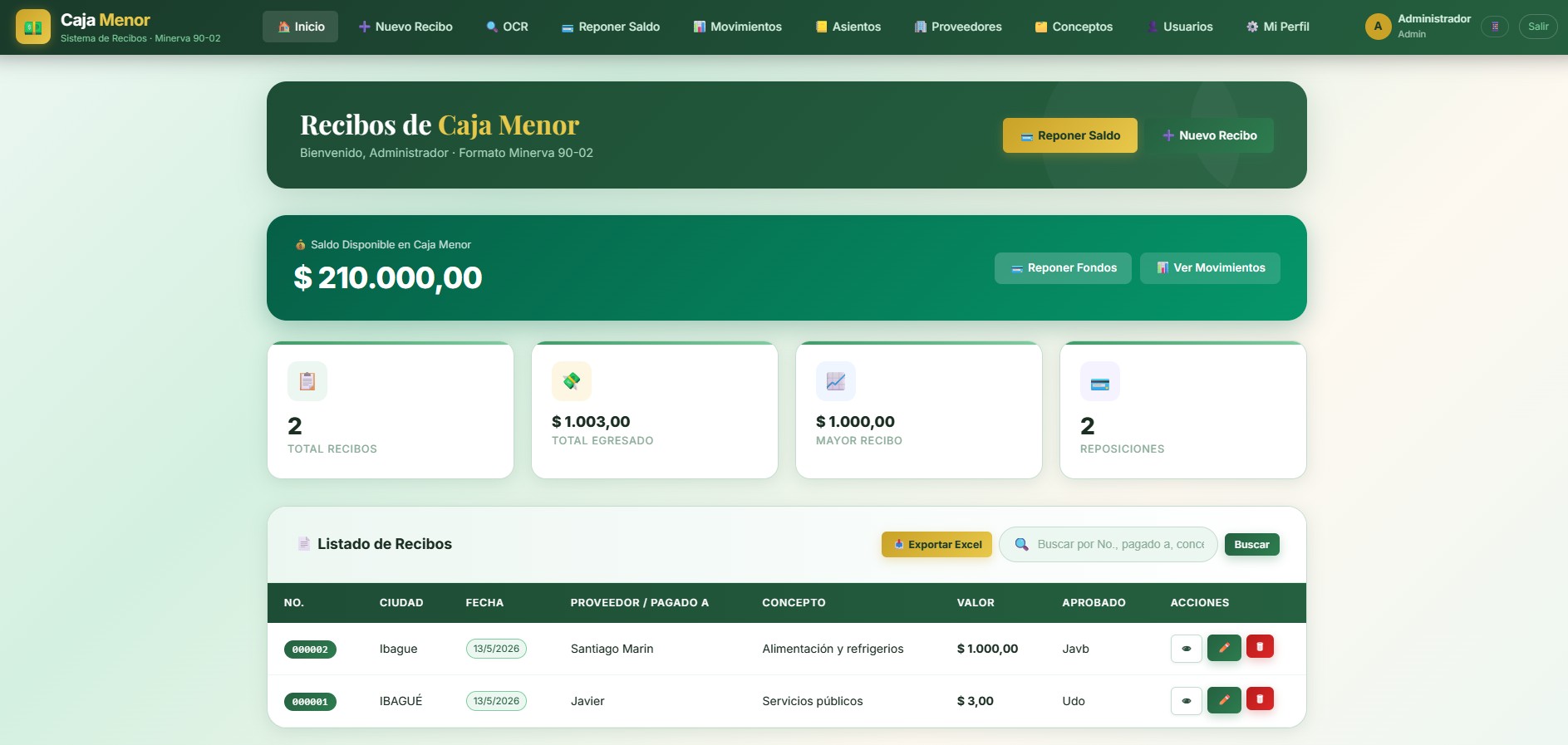Click the 13/5/2026 date in Javier row
The image size is (1568, 745).
(496, 701)
